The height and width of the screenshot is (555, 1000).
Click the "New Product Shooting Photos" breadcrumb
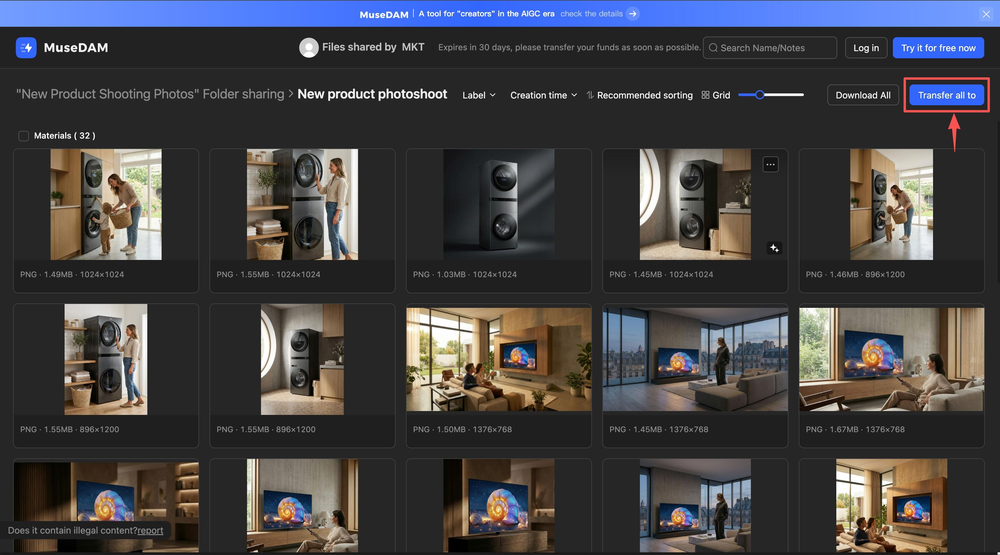click(x=150, y=95)
